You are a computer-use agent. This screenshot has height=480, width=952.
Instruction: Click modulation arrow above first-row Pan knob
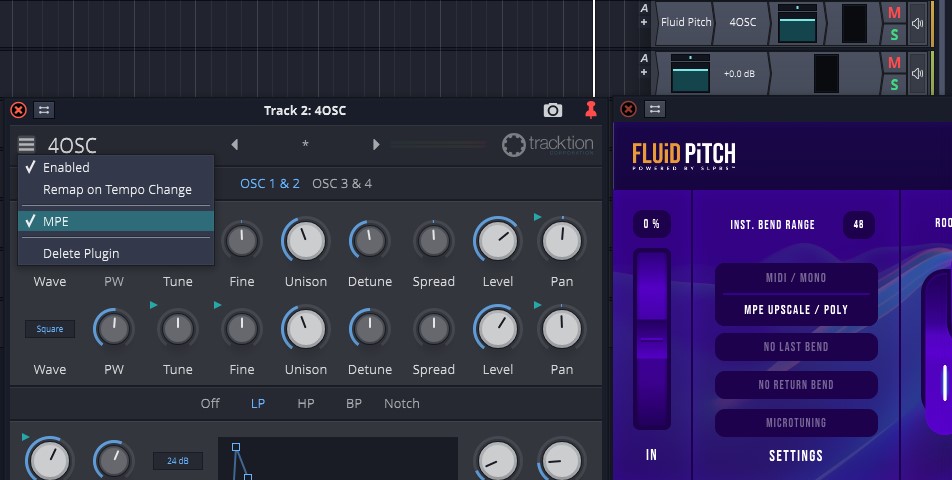[x=537, y=217]
